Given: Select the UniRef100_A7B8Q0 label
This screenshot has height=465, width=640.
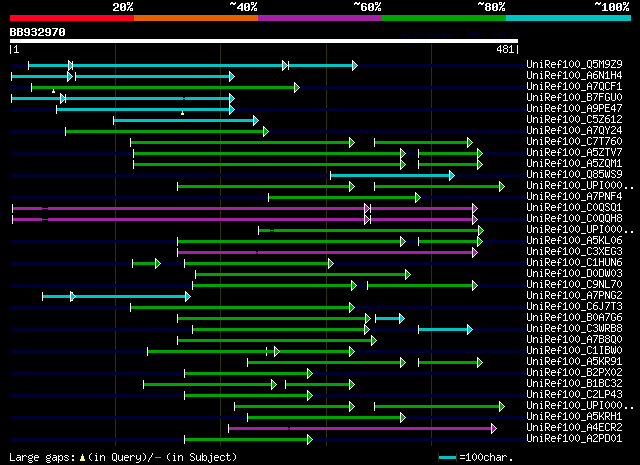Looking at the screenshot, I should 574,340.
